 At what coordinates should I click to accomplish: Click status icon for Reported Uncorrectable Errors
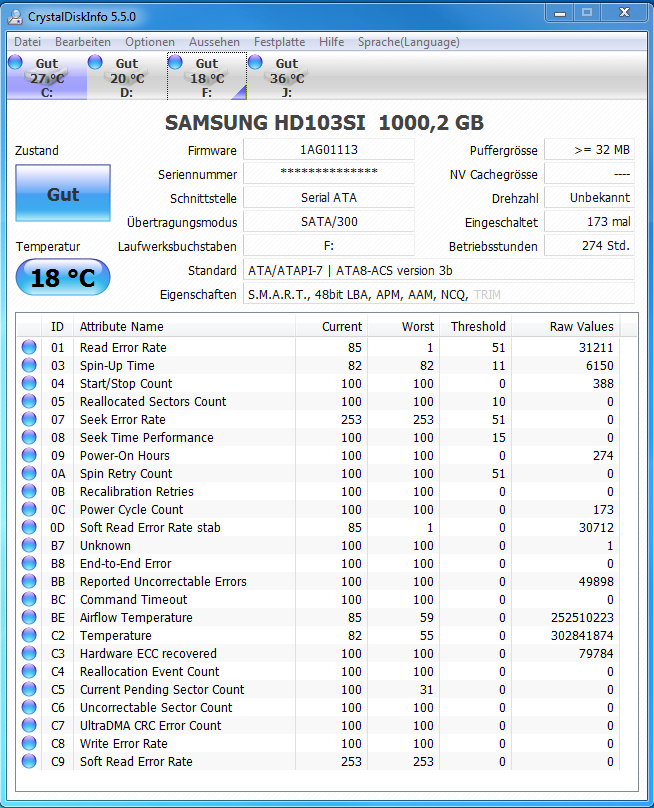coord(29,581)
